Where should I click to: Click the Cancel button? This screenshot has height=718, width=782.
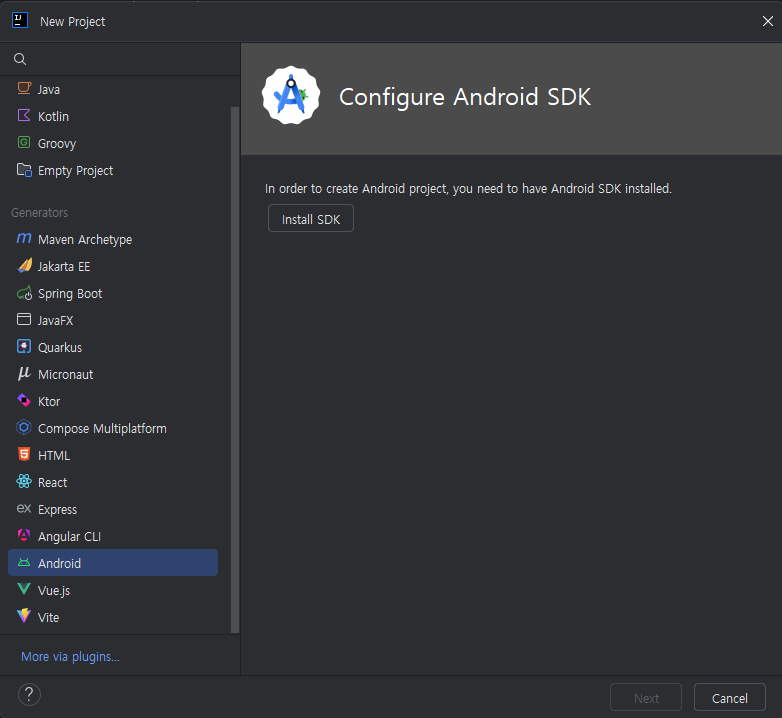730,697
